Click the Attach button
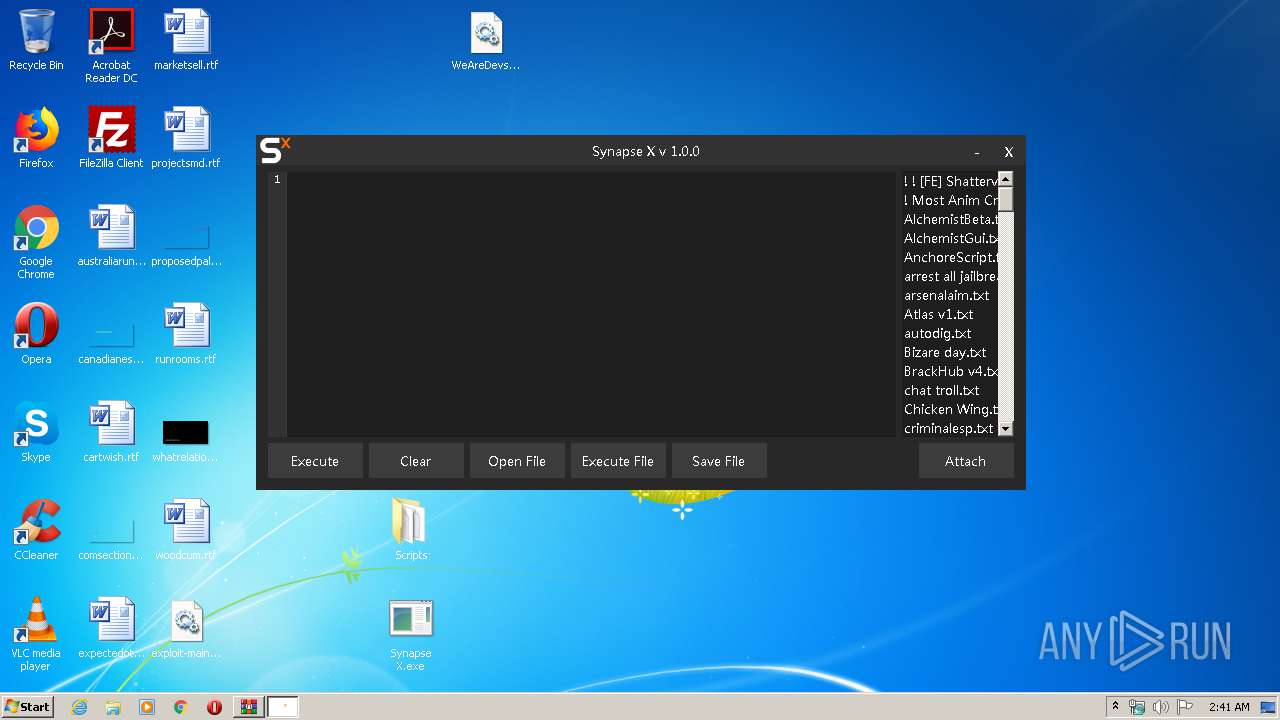Image resolution: width=1280 pixels, height=720 pixels. pos(966,461)
